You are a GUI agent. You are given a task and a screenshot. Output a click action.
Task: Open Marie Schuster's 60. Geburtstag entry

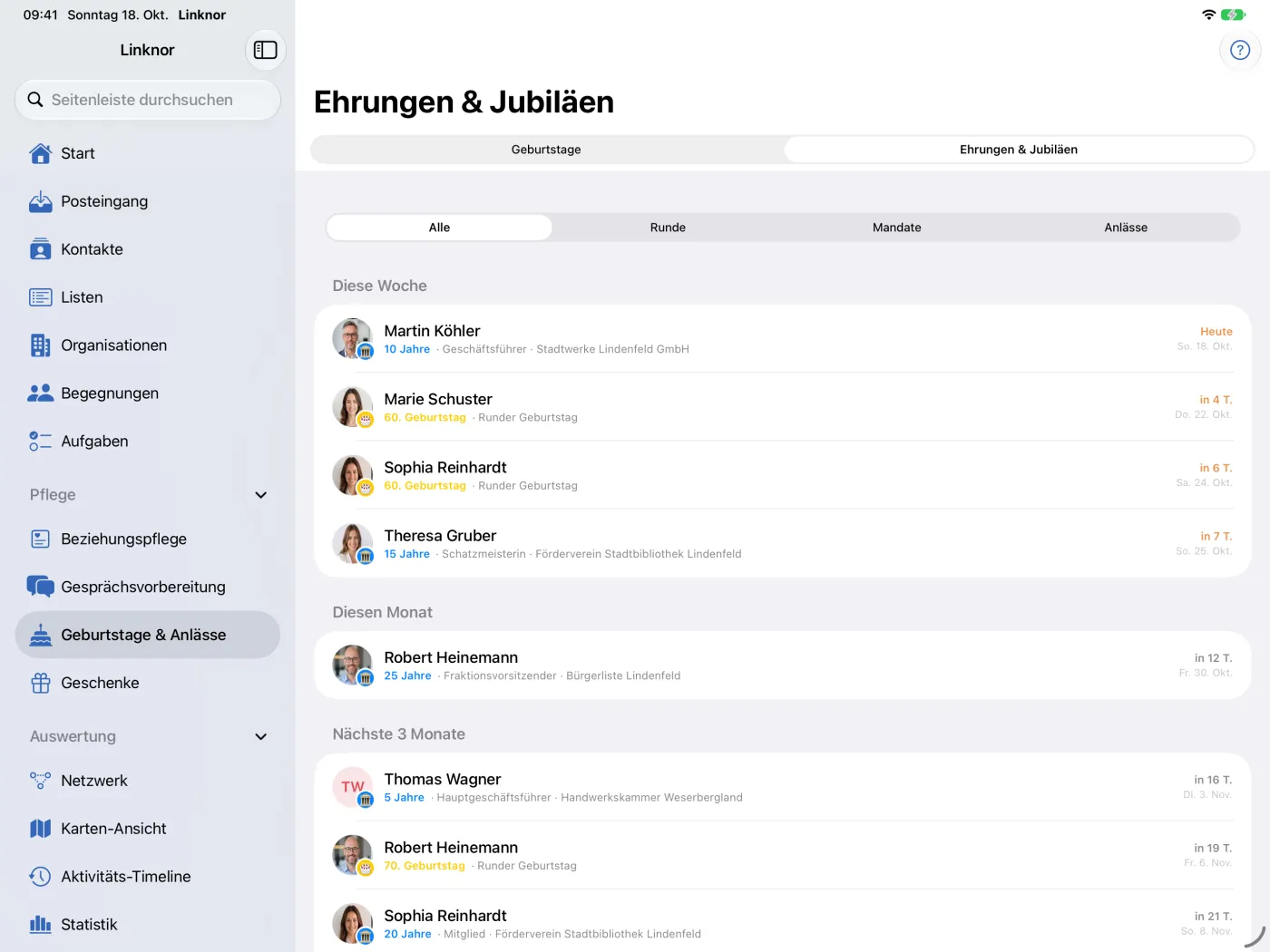pos(783,407)
